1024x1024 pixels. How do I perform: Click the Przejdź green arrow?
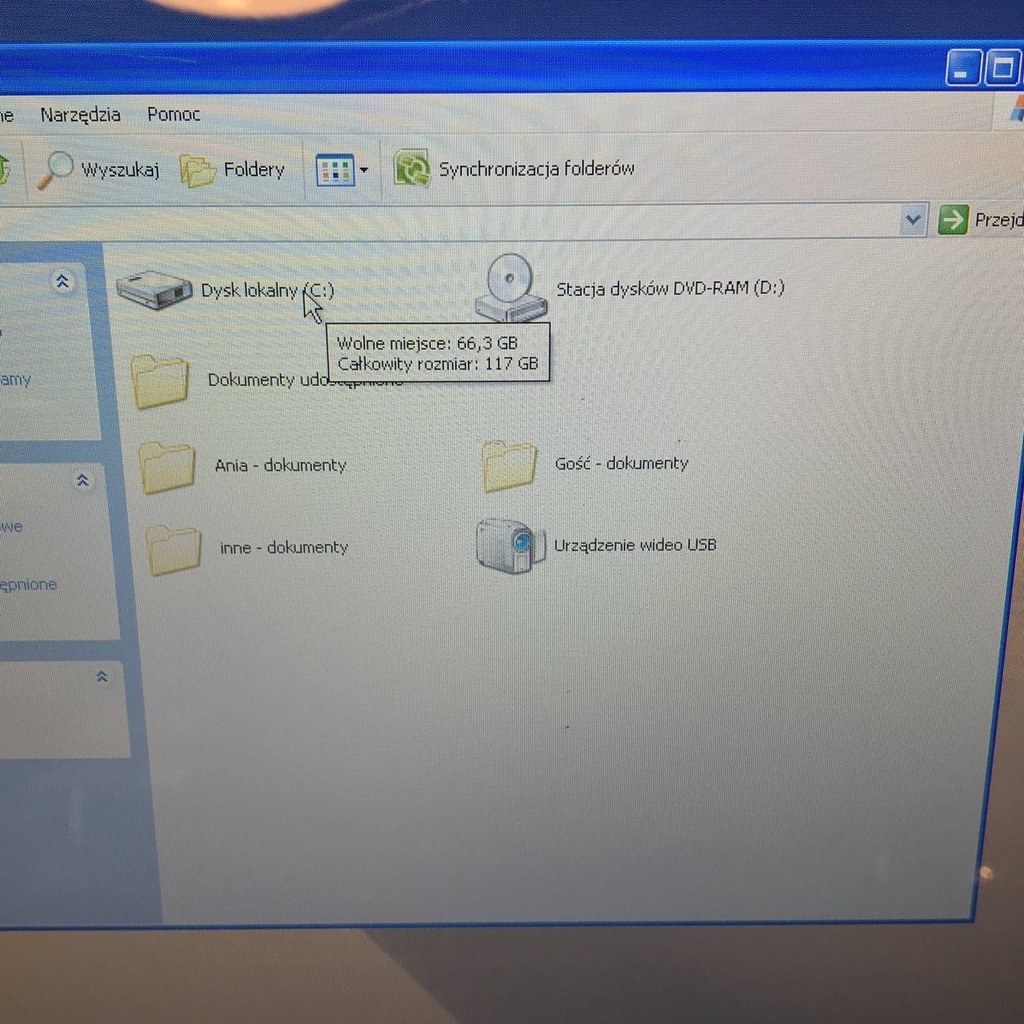[953, 219]
